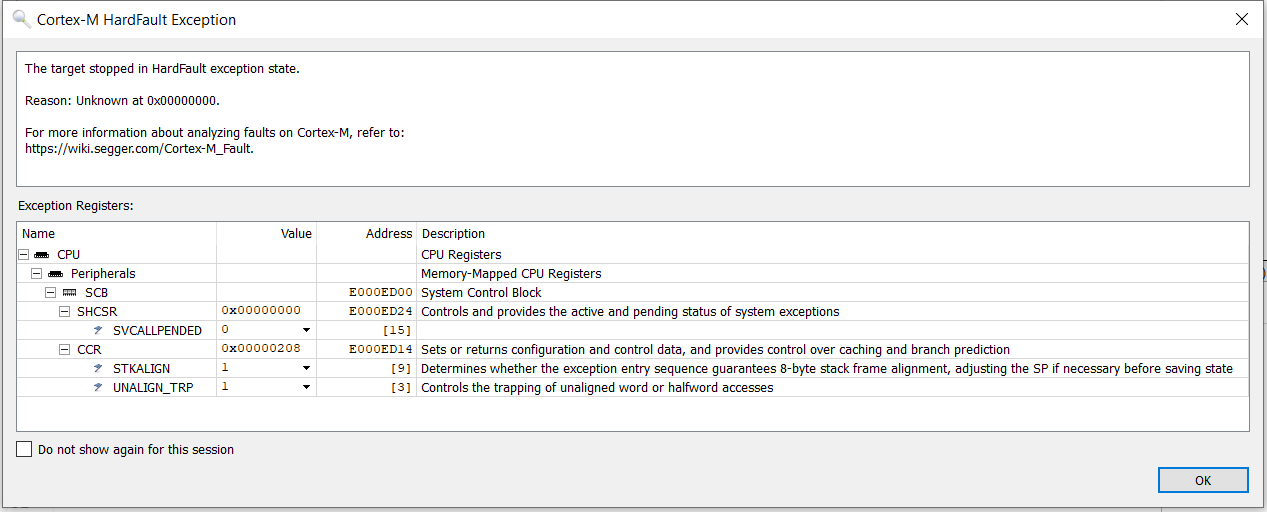The image size is (1267, 512).
Task: Click the Value column header
Action: (266, 234)
